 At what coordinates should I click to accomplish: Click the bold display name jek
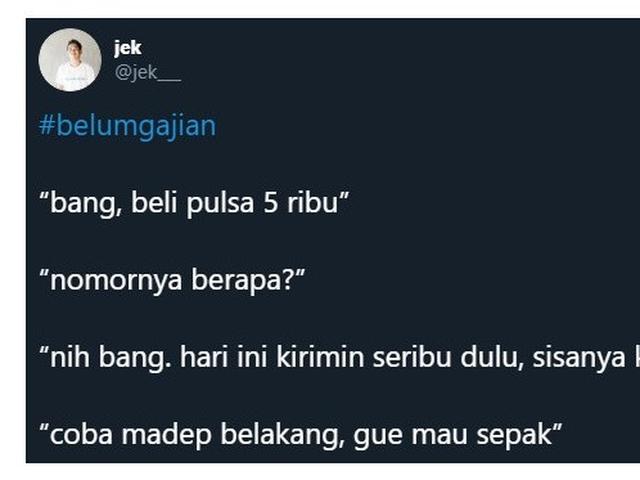[128, 48]
